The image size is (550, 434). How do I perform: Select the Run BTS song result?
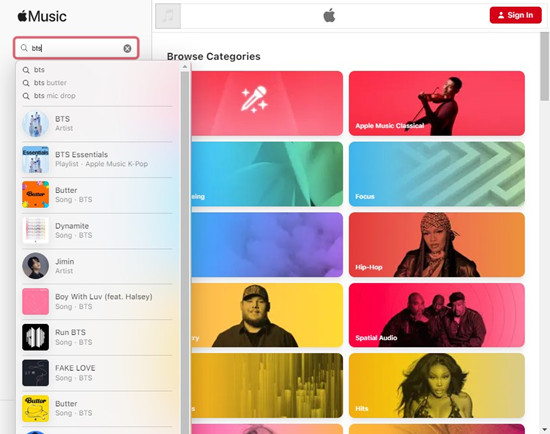[x=97, y=337]
